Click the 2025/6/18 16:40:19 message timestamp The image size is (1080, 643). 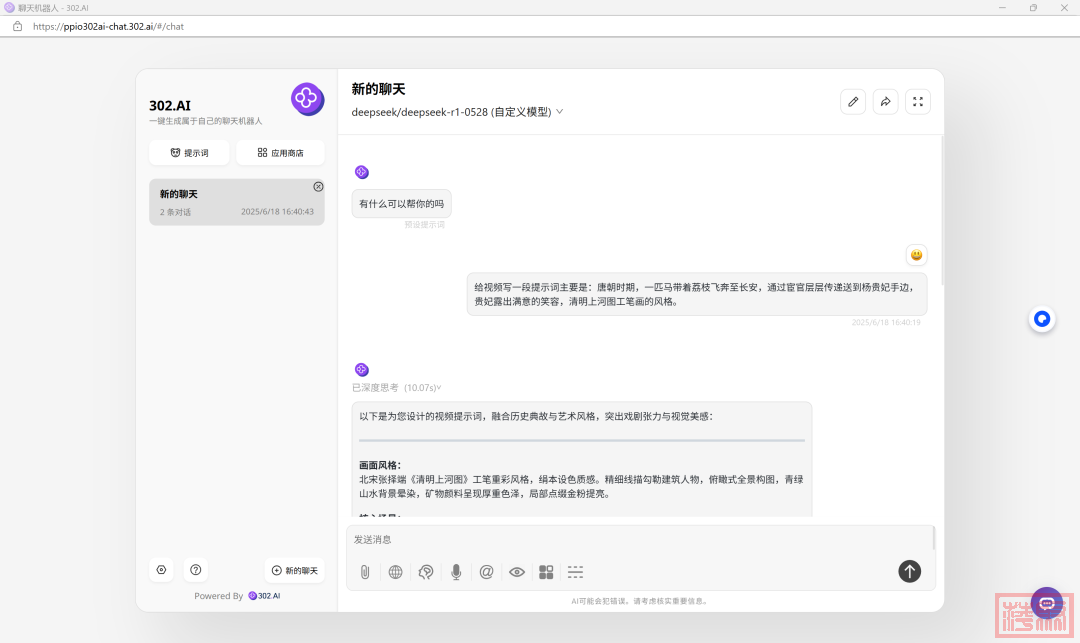tap(886, 322)
